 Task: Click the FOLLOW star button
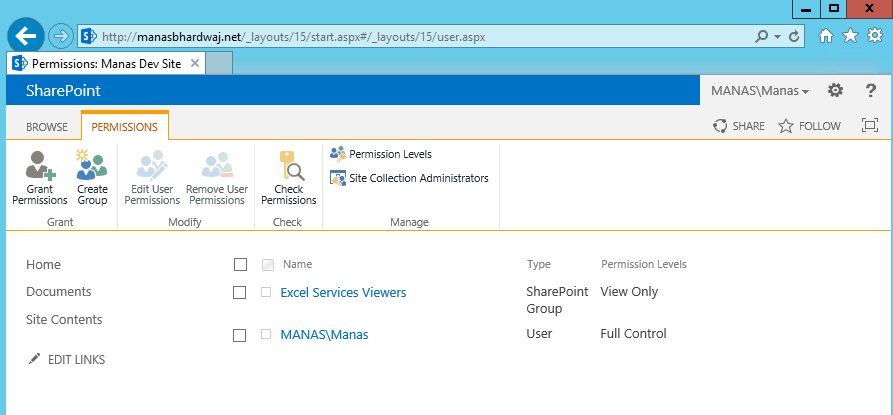[x=809, y=126]
